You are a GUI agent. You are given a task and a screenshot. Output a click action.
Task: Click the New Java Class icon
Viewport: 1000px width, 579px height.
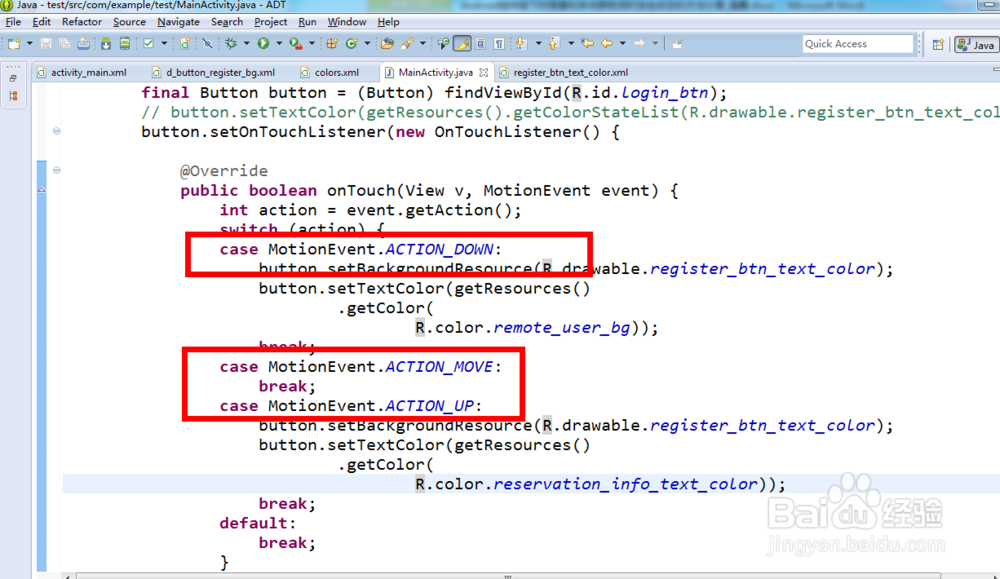351,43
